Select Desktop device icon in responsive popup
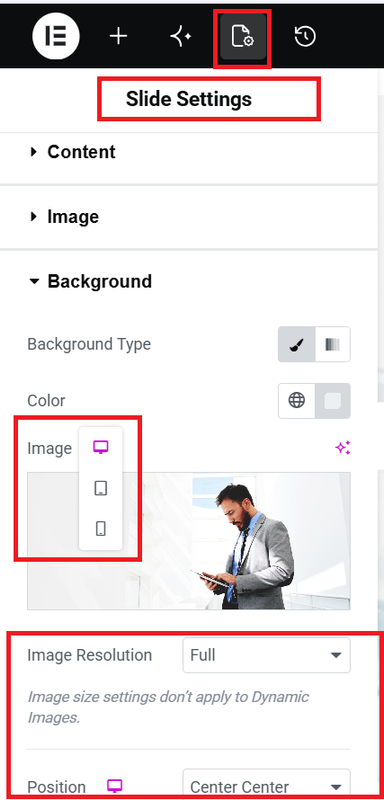This screenshot has height=800, width=384. point(100,448)
